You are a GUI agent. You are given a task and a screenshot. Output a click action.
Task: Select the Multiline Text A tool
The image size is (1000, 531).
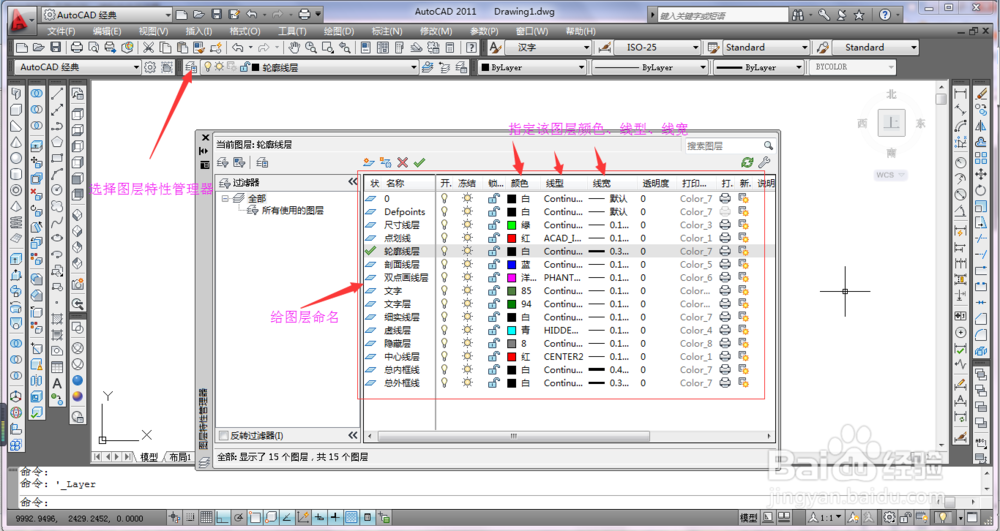click(x=57, y=384)
